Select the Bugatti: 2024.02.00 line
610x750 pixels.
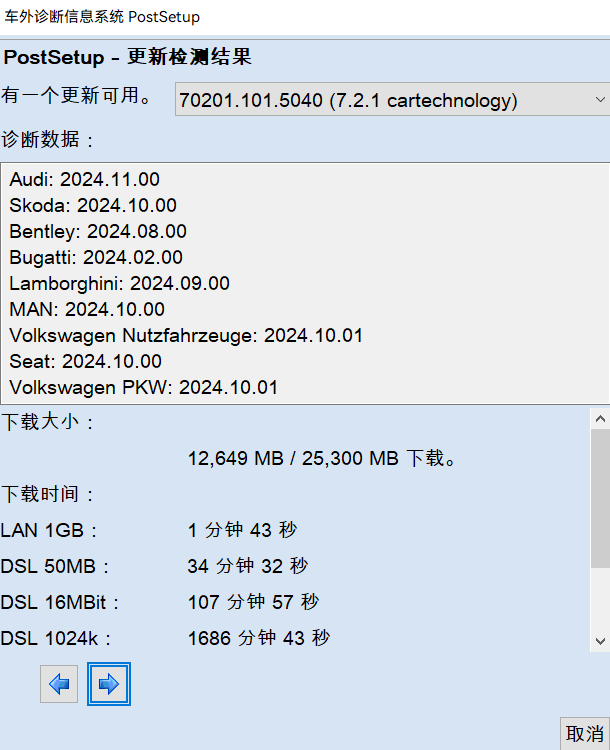(x=96, y=257)
